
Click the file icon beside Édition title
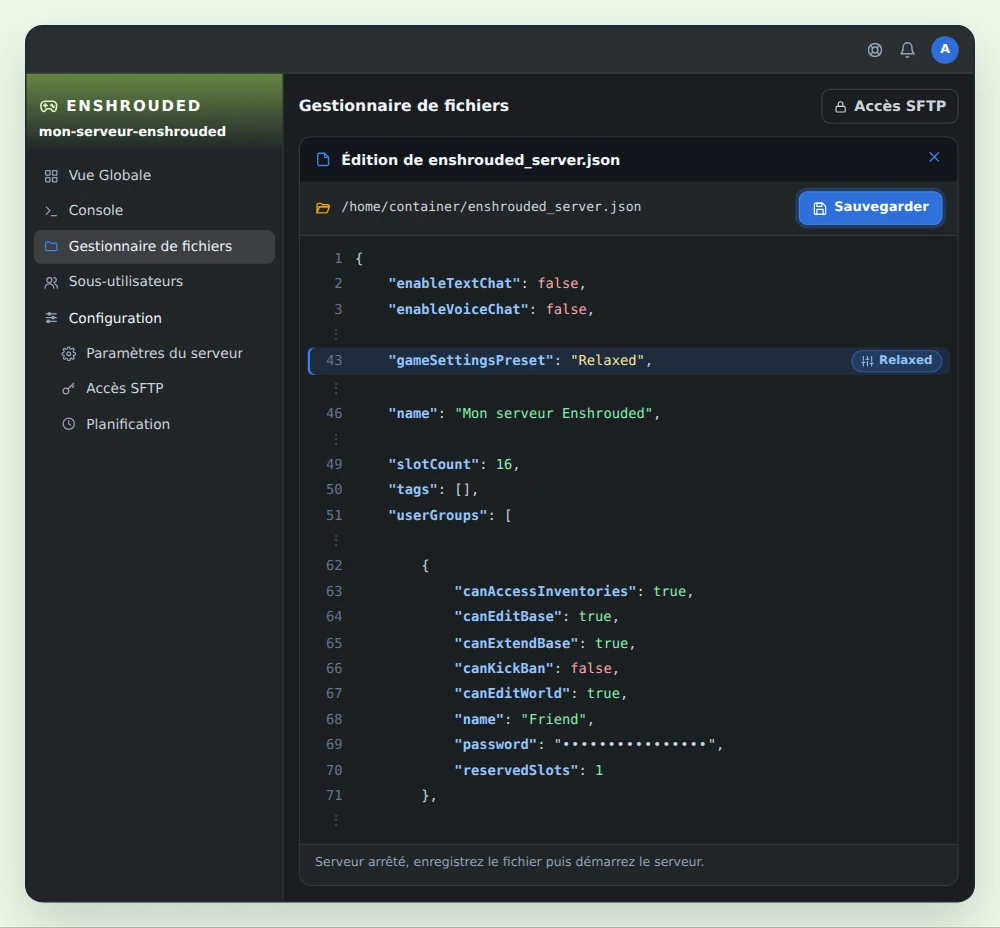[323, 159]
